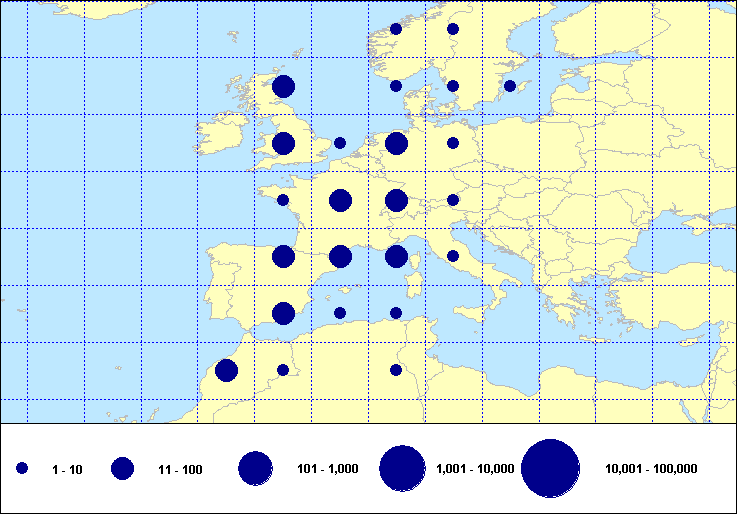The height and width of the screenshot is (514, 737).
Task: Select the large marker in southern Spain
Action: [283, 314]
